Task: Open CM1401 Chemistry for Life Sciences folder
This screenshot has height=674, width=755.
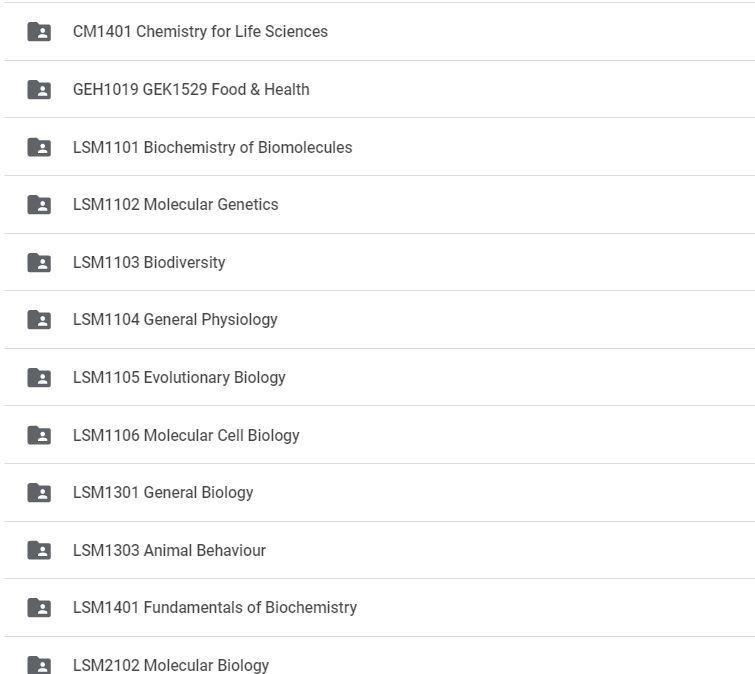Action: [x=200, y=32]
